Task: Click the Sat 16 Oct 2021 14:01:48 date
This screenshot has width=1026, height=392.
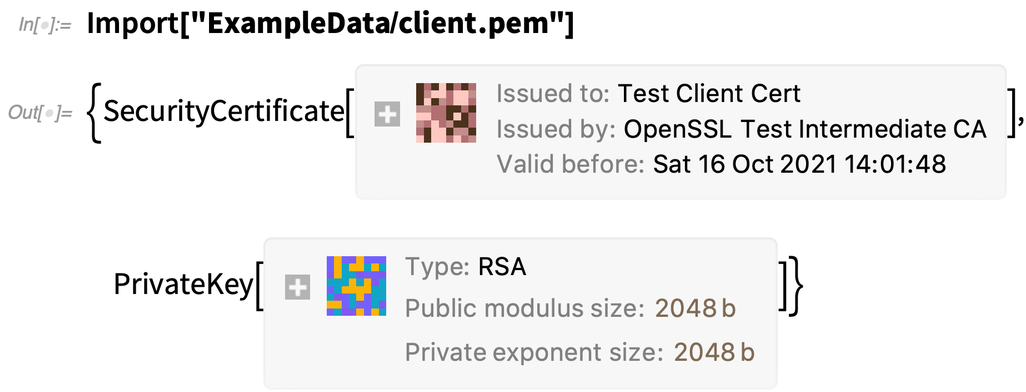Action: pos(800,164)
